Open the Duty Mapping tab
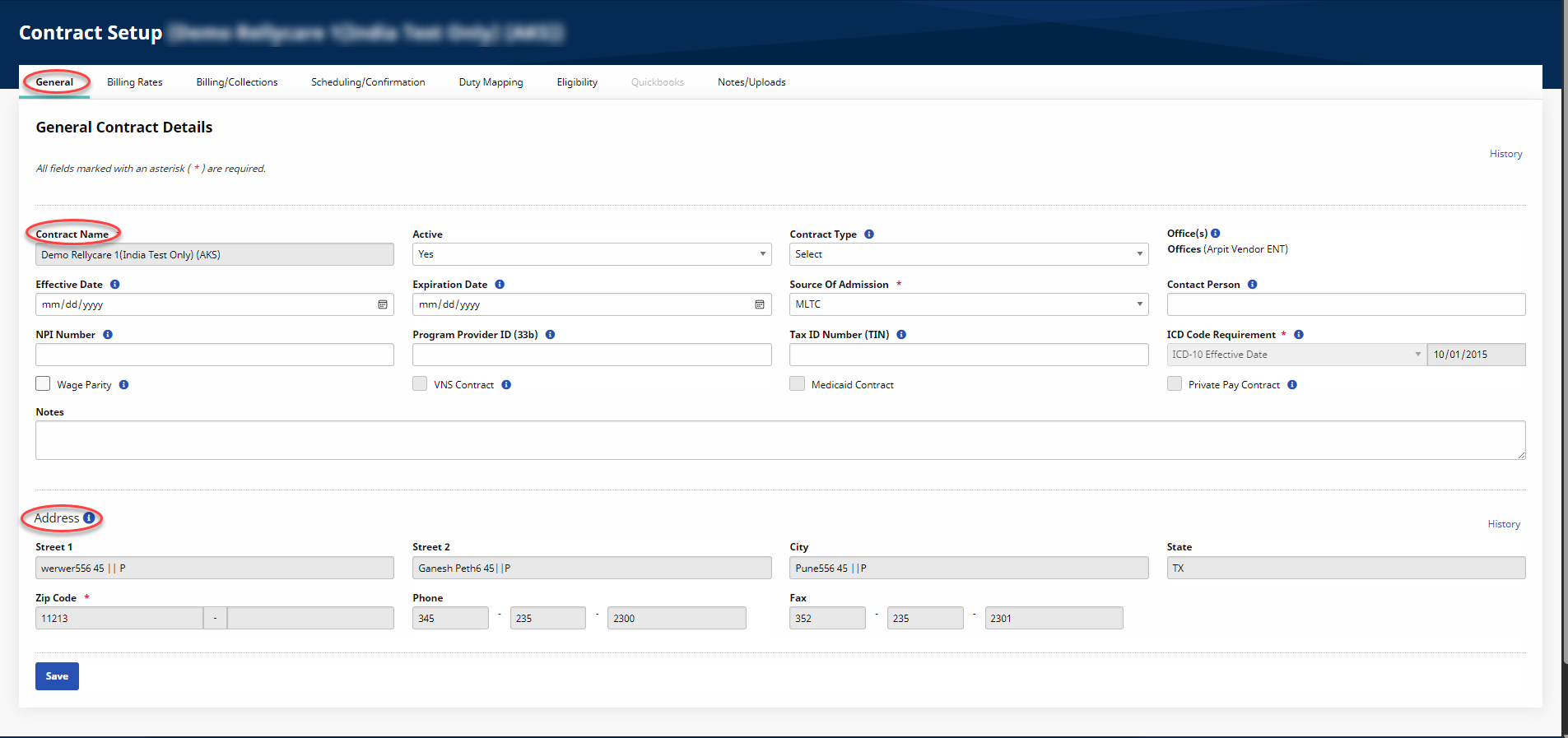This screenshot has width=1568, height=738. pos(491,82)
